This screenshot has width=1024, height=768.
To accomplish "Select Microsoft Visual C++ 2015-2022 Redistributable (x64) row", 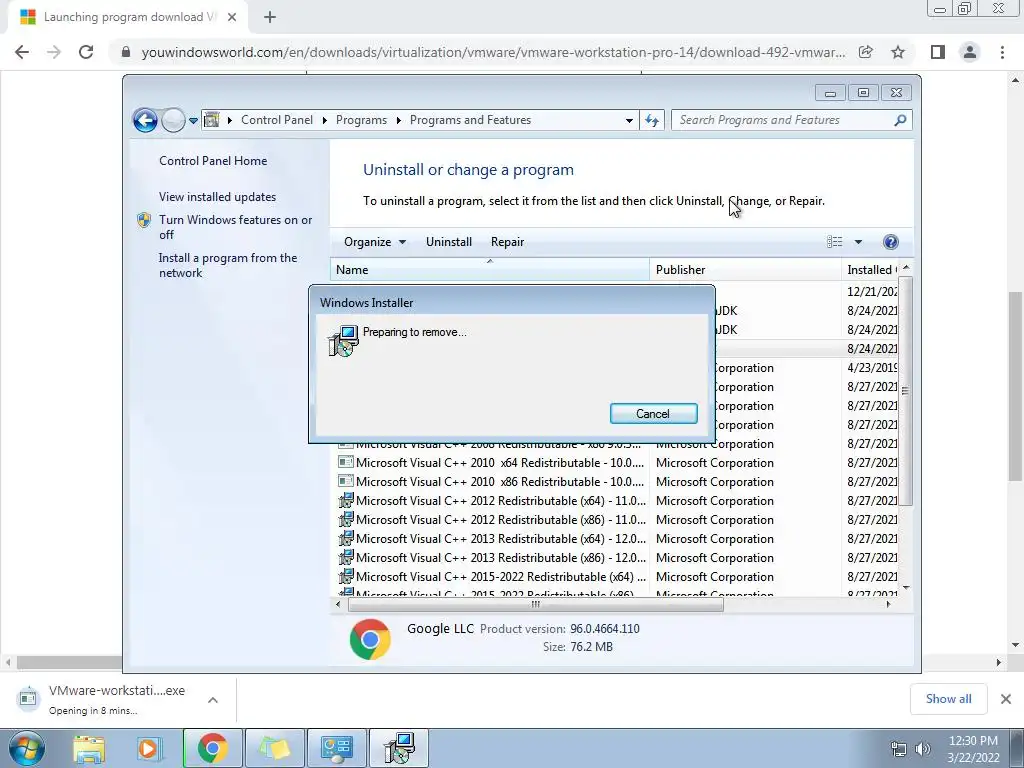I will (x=617, y=577).
